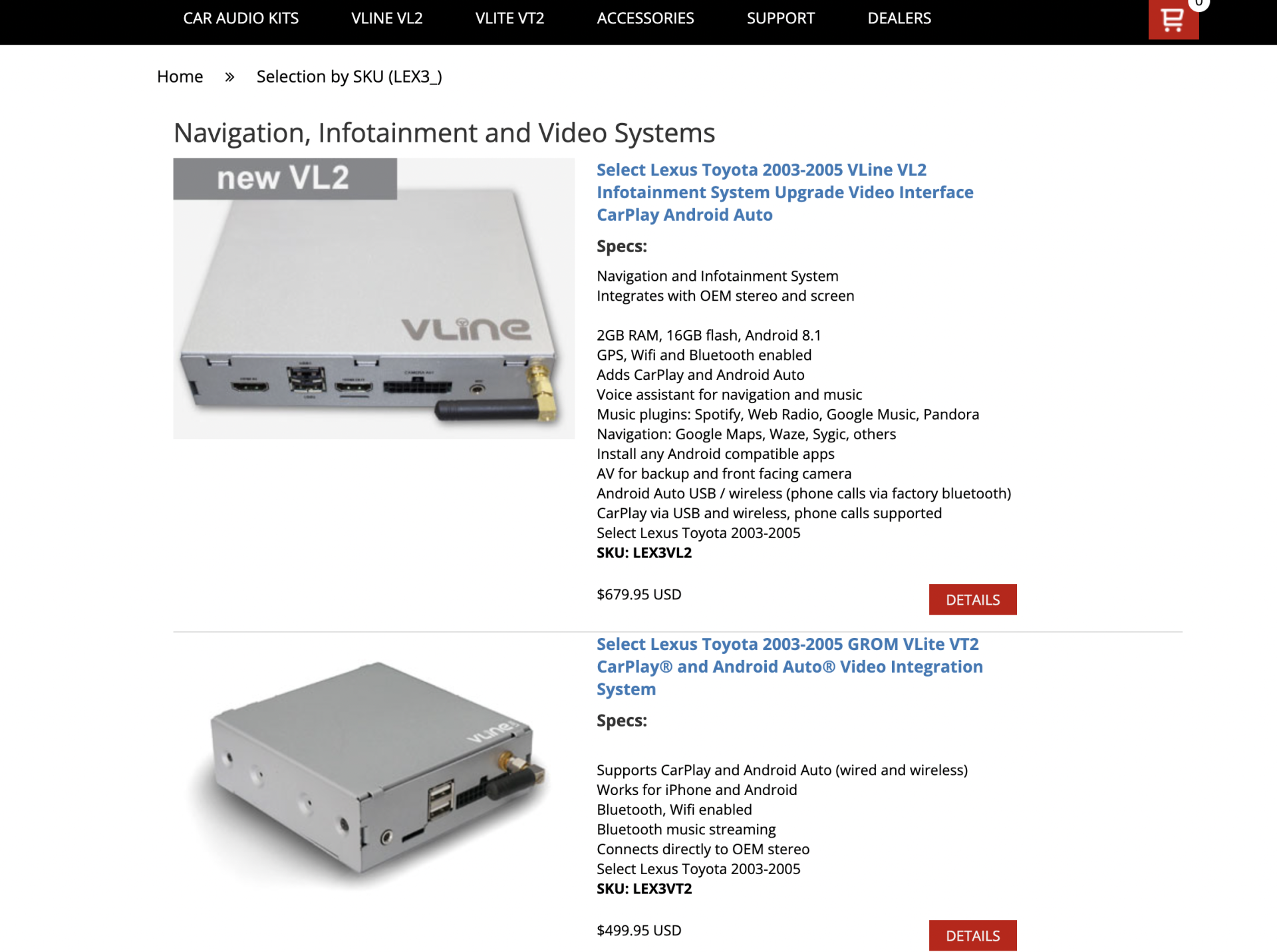
Task: Click the 'new VL2' banner label
Action: [285, 178]
